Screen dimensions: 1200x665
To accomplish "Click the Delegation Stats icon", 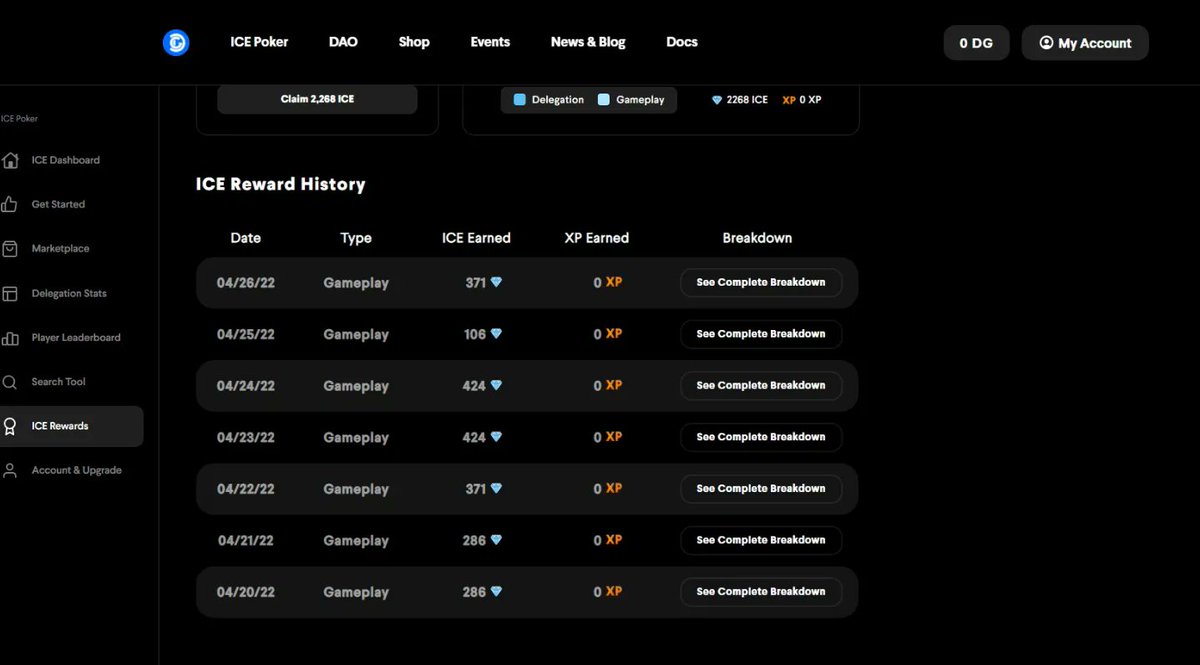I will click(x=12, y=293).
